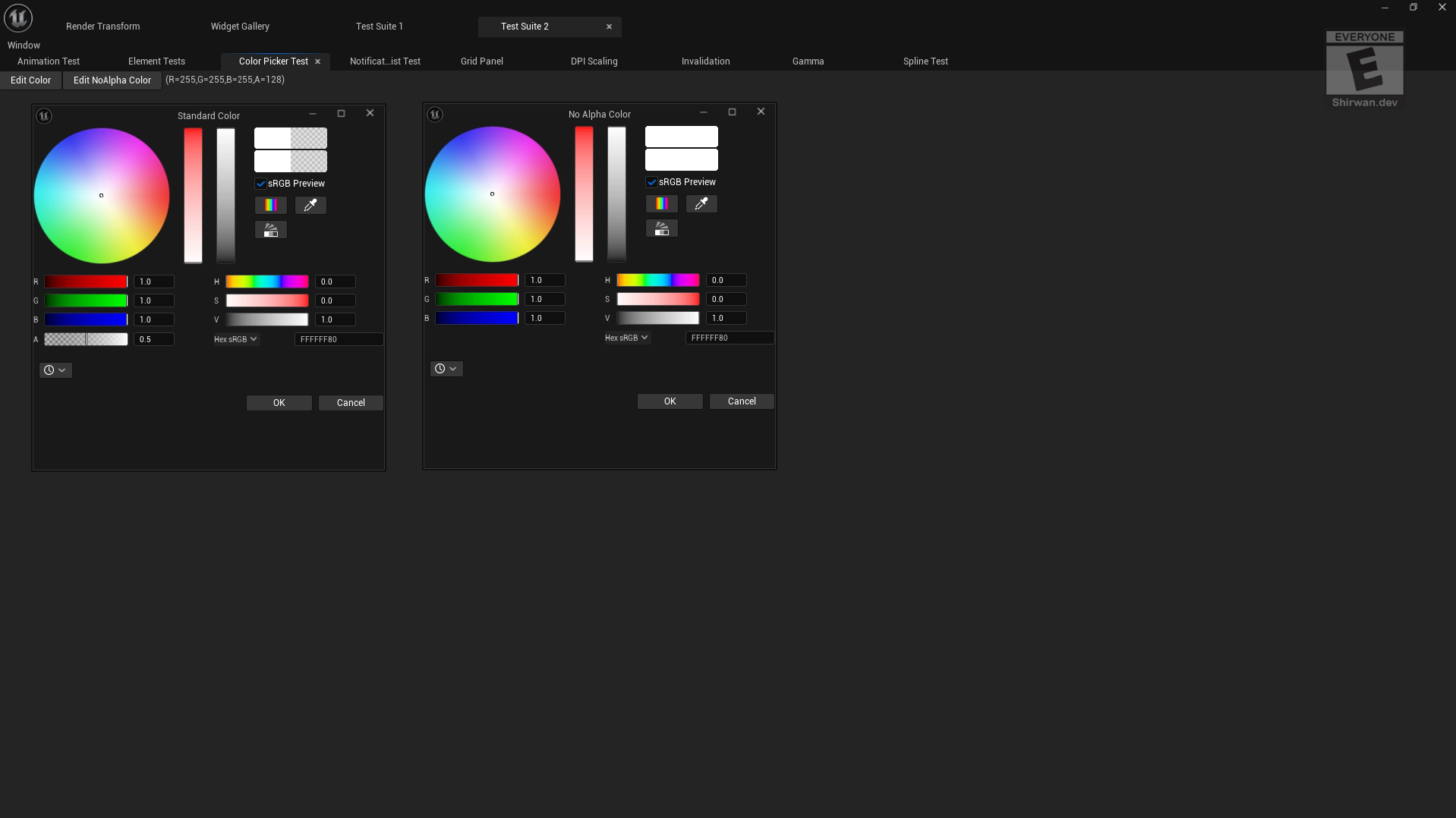Open the Invalidation tab
The height and width of the screenshot is (818, 1456).
point(706,61)
